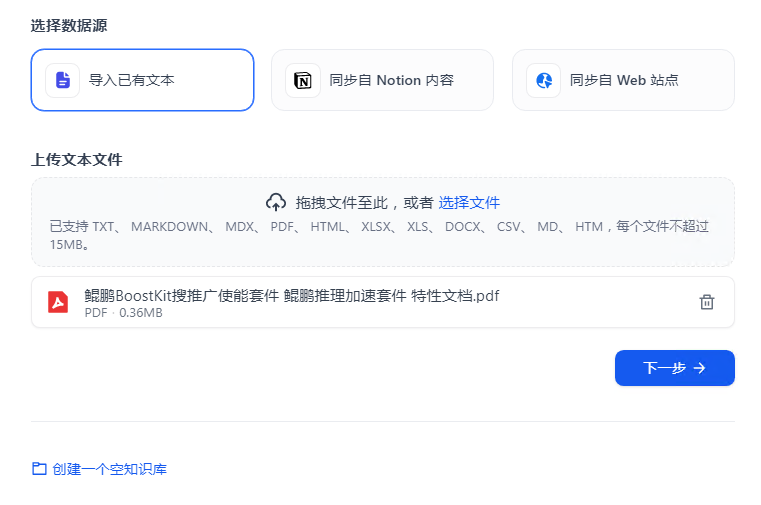Select 同步自 Web 站点 data source

click(x=623, y=80)
